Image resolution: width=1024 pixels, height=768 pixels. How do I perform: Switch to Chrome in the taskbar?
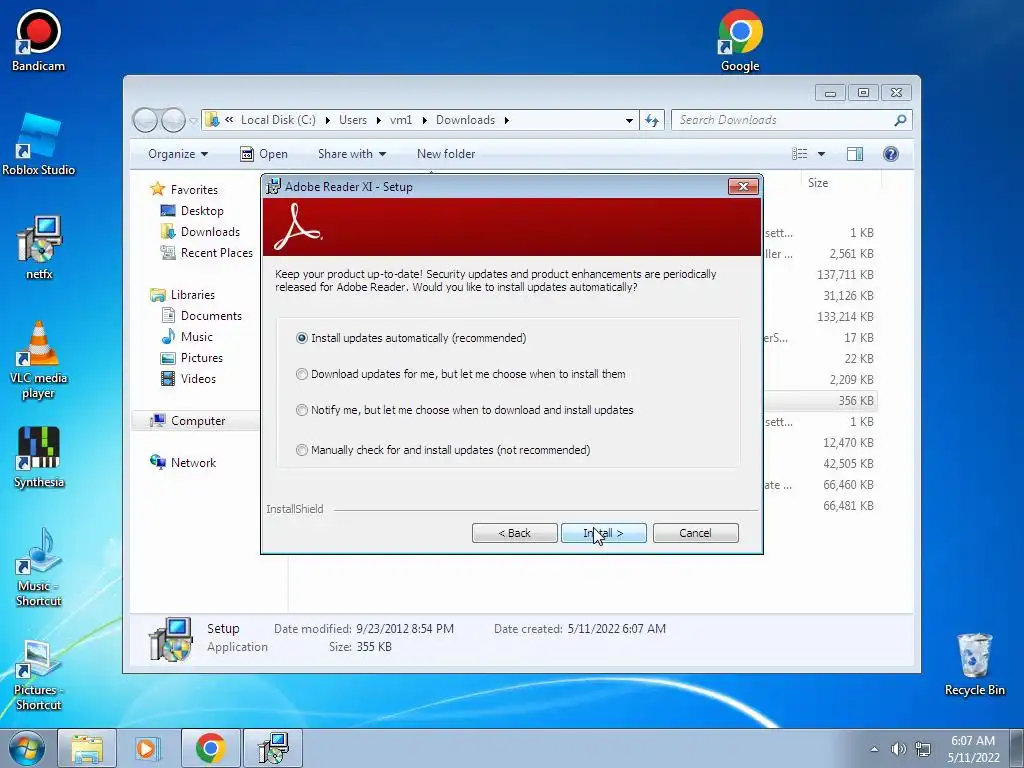pyautogui.click(x=210, y=748)
